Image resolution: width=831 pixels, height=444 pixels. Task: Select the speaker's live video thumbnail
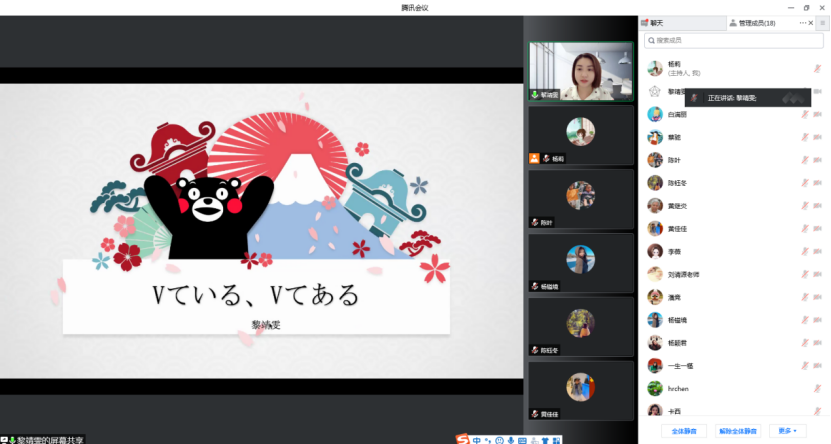point(580,72)
